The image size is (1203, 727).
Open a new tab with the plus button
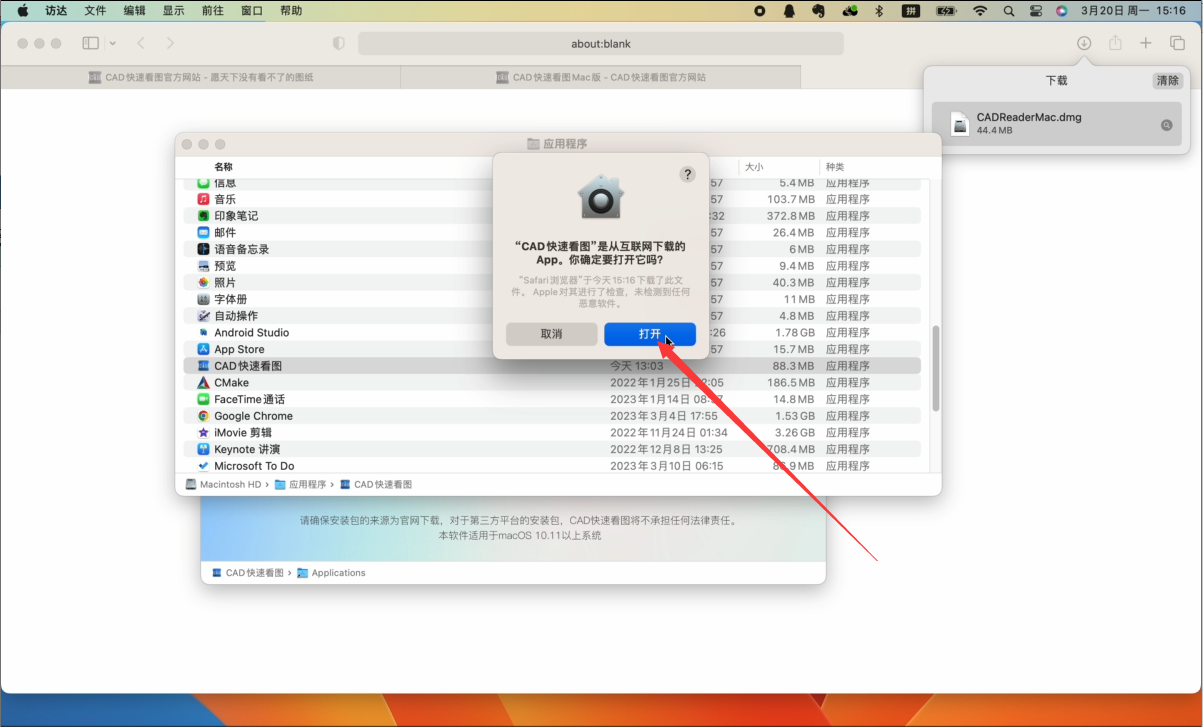1146,43
